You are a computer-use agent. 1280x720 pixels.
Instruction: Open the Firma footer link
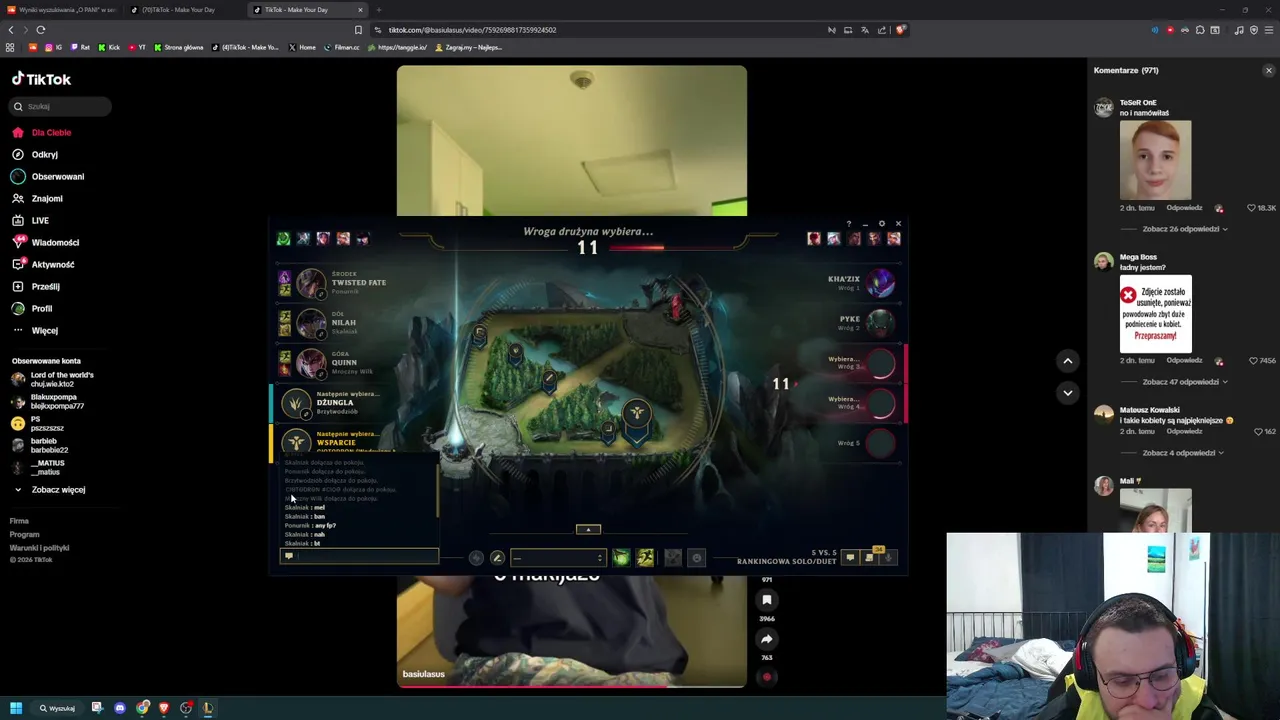[x=19, y=521]
